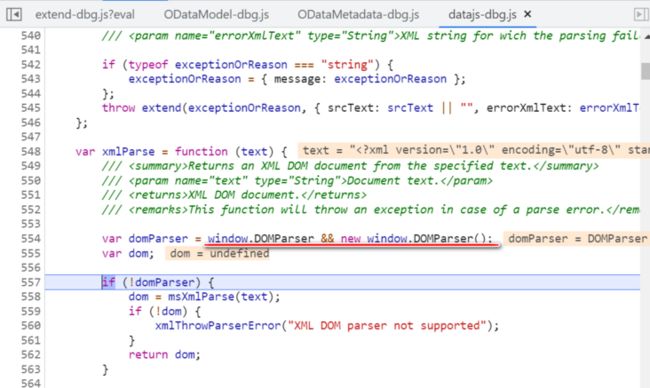Image resolution: width=650 pixels, height=388 pixels.
Task: Open the ODataModel-dbg.js tab
Action: [x=216, y=15]
